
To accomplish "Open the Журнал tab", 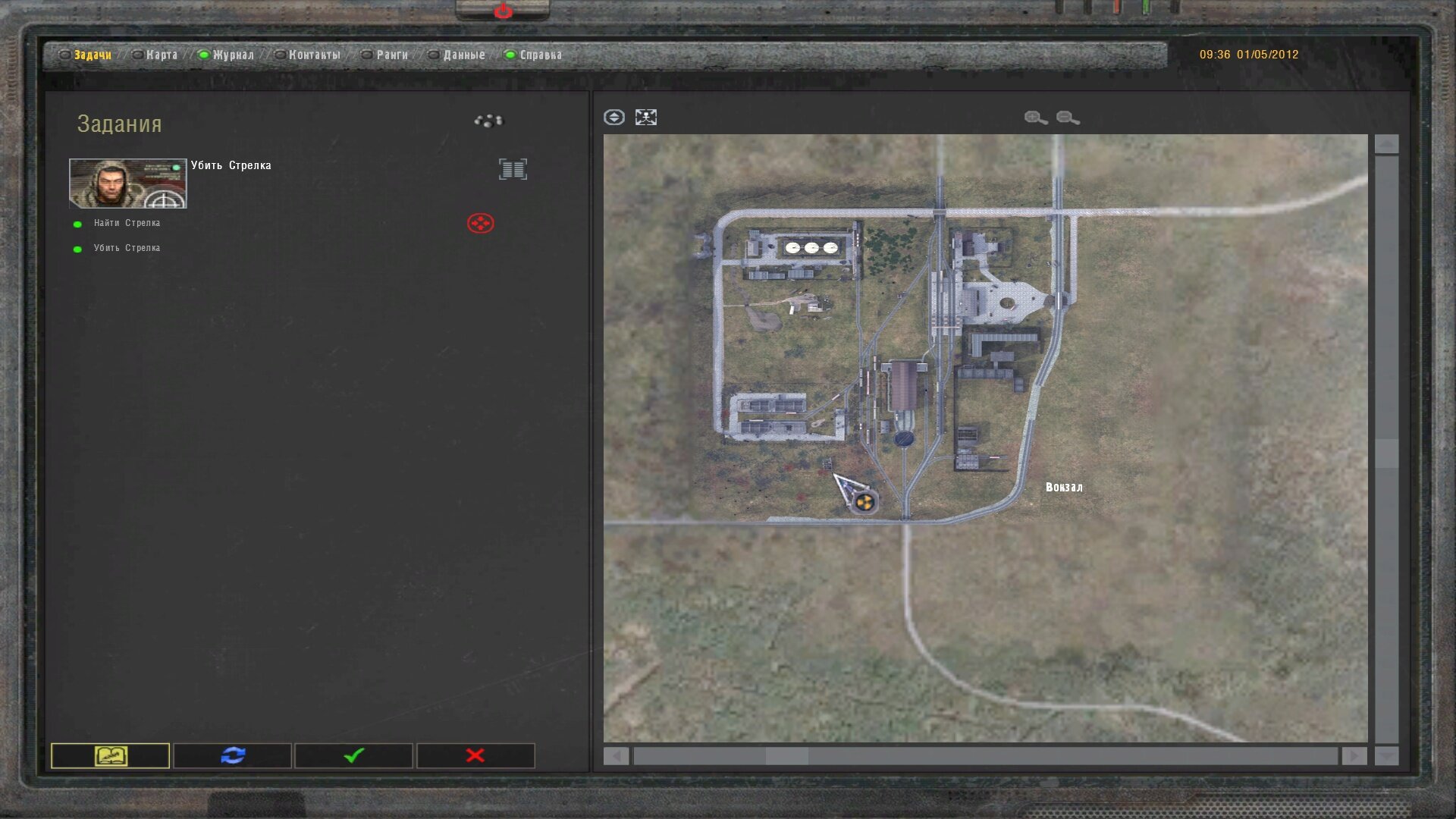I will coord(233,55).
